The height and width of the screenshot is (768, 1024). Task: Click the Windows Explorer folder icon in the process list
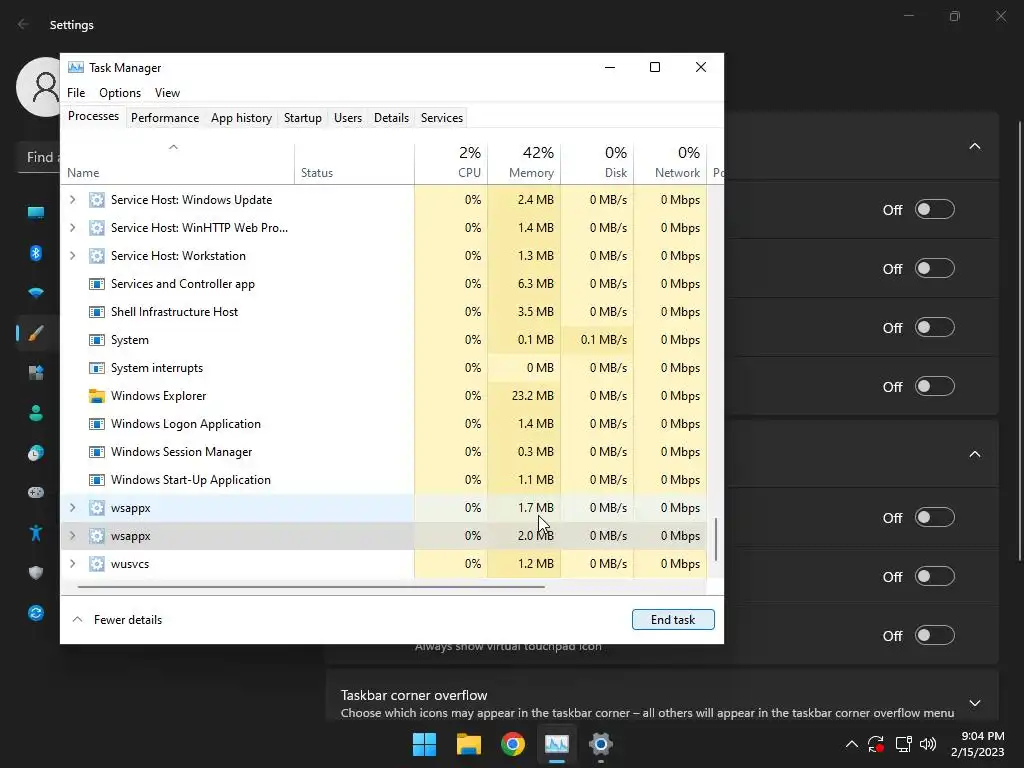pyautogui.click(x=97, y=396)
